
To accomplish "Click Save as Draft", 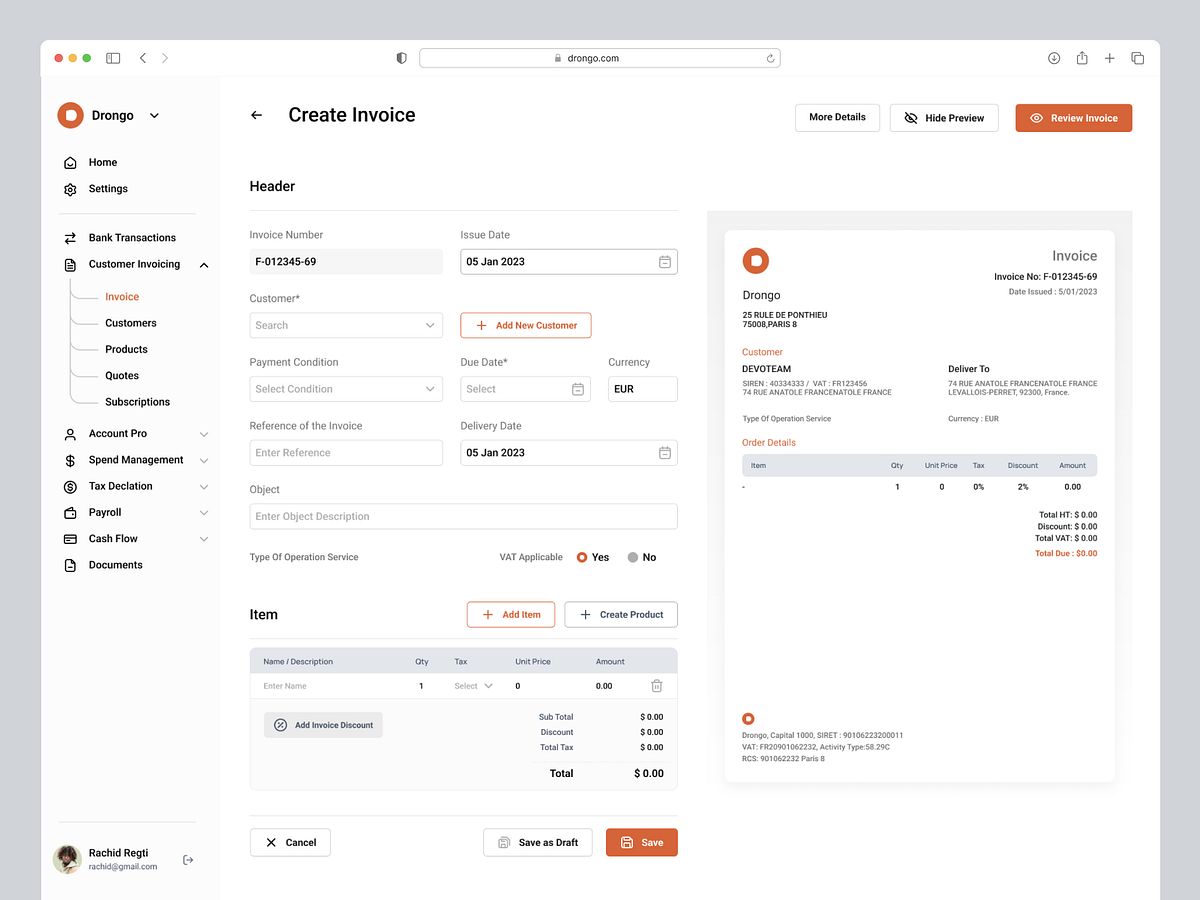I will pos(538,842).
